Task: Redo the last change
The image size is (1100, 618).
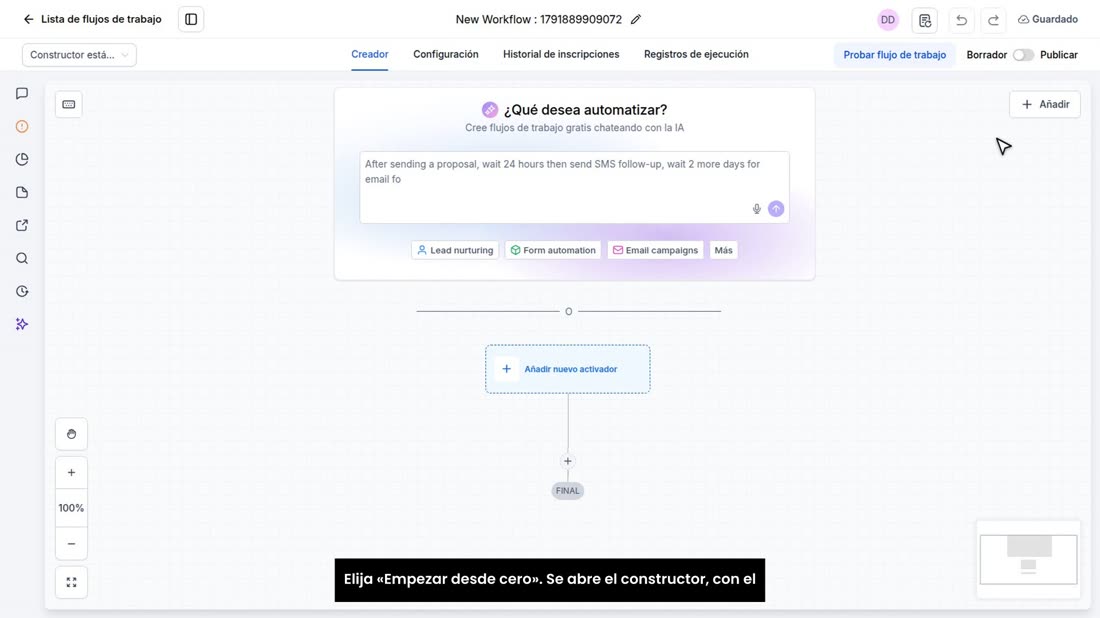Action: click(x=993, y=20)
